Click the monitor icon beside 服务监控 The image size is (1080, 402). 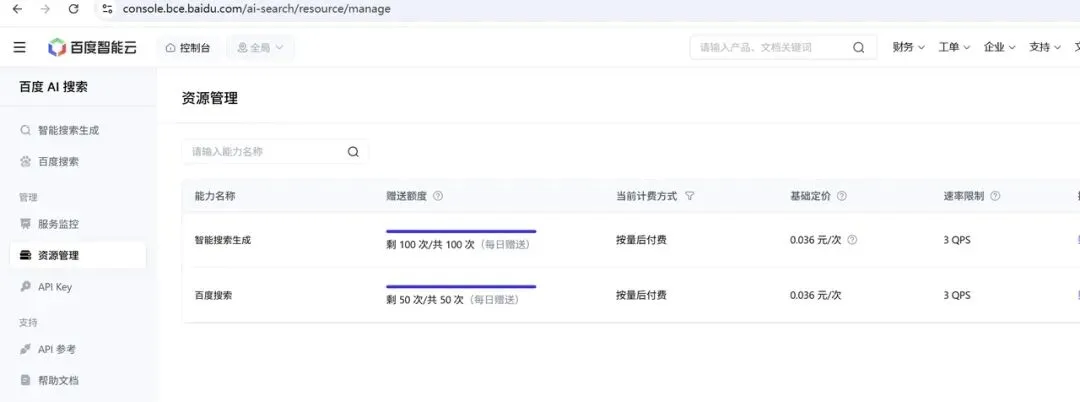click(x=25, y=224)
